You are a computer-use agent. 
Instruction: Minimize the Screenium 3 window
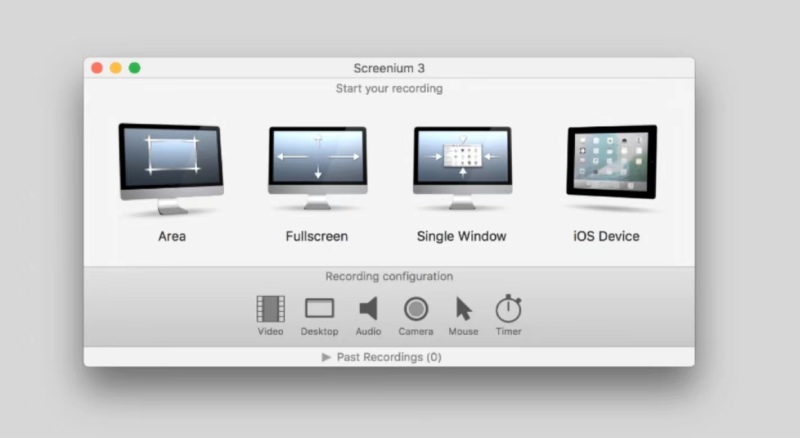pyautogui.click(x=116, y=68)
